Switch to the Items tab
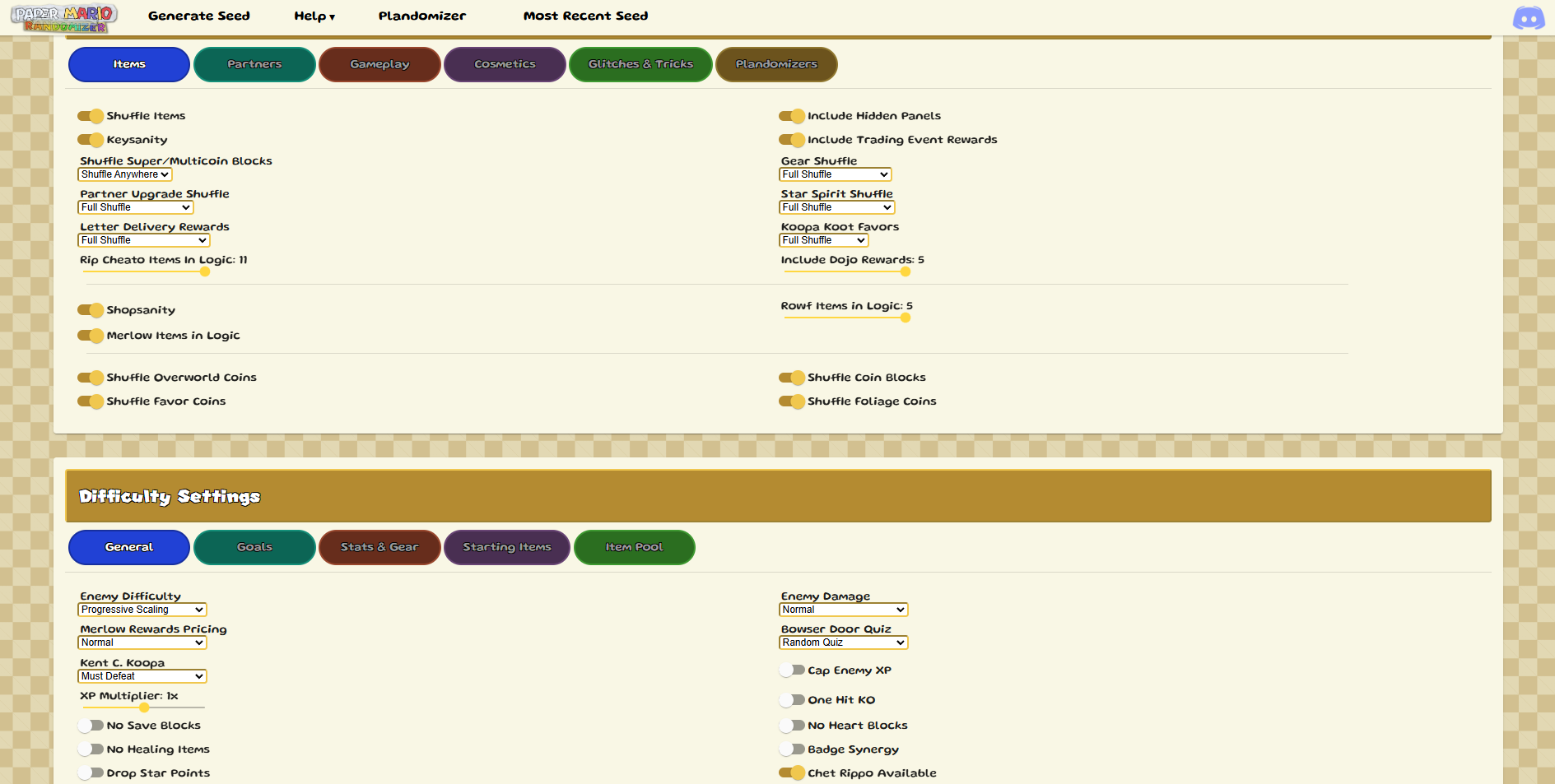This screenshot has width=1555, height=784. 129,64
